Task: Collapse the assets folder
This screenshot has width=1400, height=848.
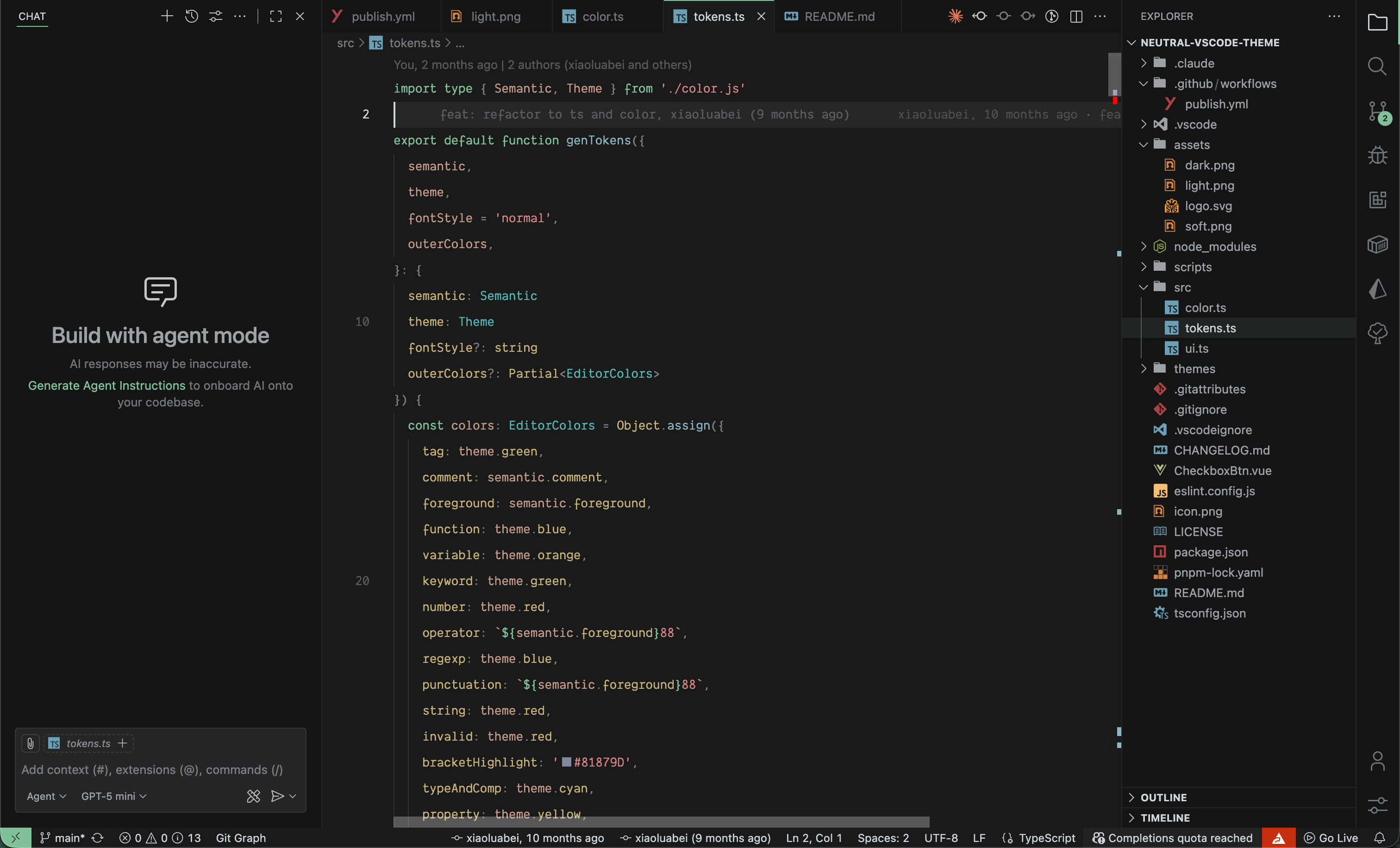Action: point(1239,145)
